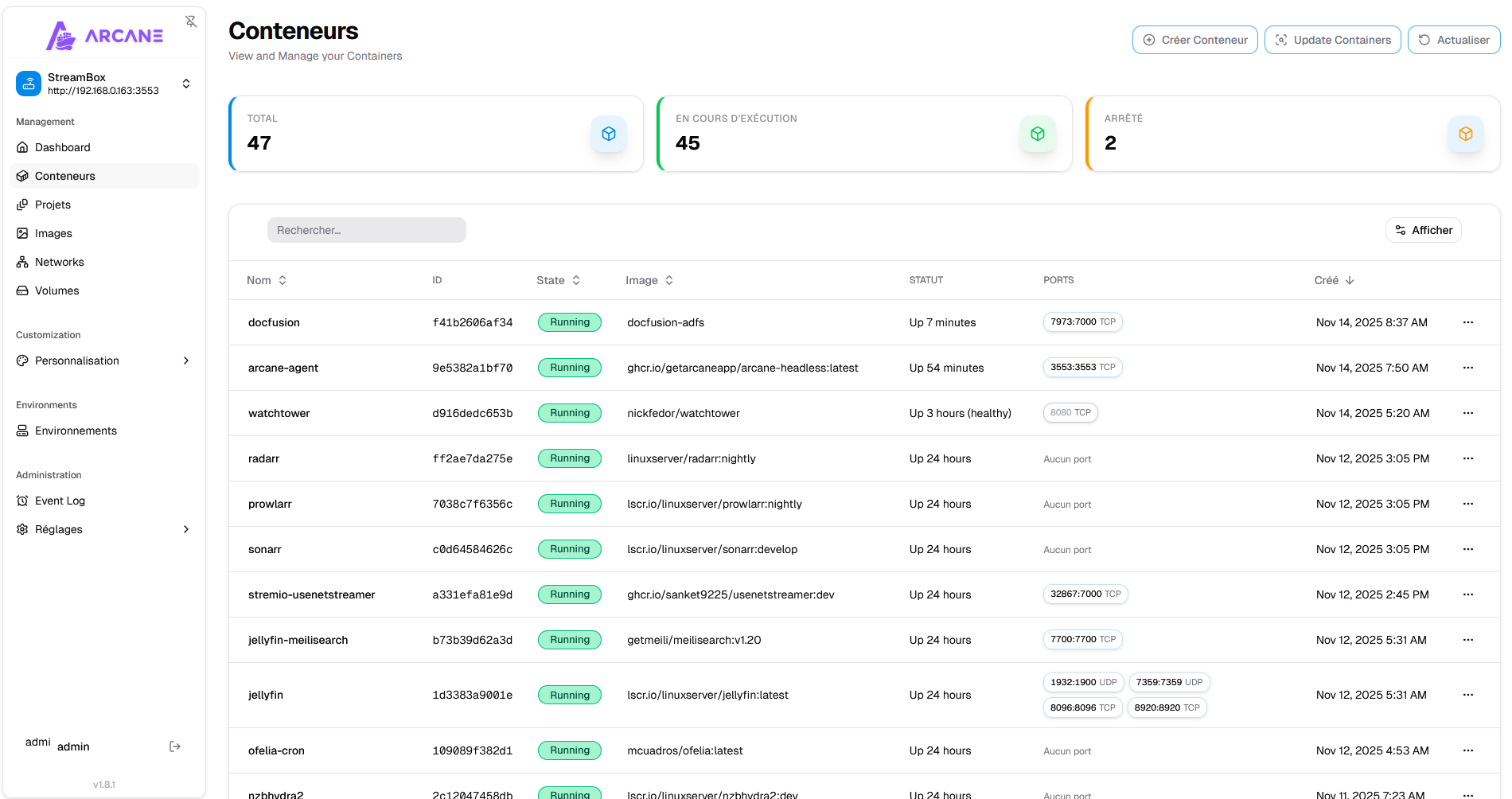The height and width of the screenshot is (799, 1512).
Task: Click the orange cube icon in Arrêté card
Action: (x=1465, y=134)
